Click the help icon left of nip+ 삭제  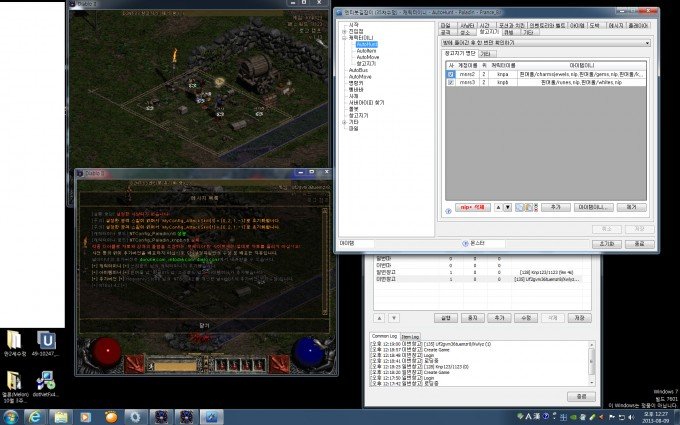448,211
